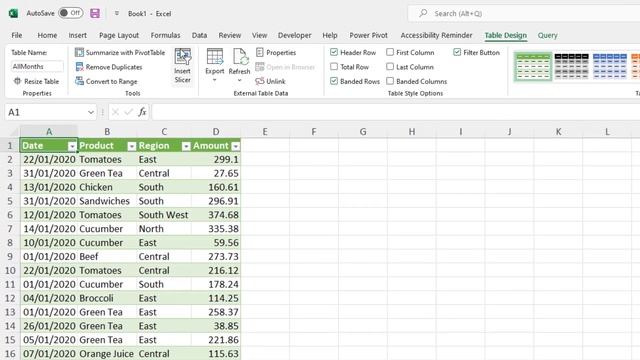Click the Insert Slicer icon
The width and height of the screenshot is (640, 360).
pyautogui.click(x=182, y=57)
